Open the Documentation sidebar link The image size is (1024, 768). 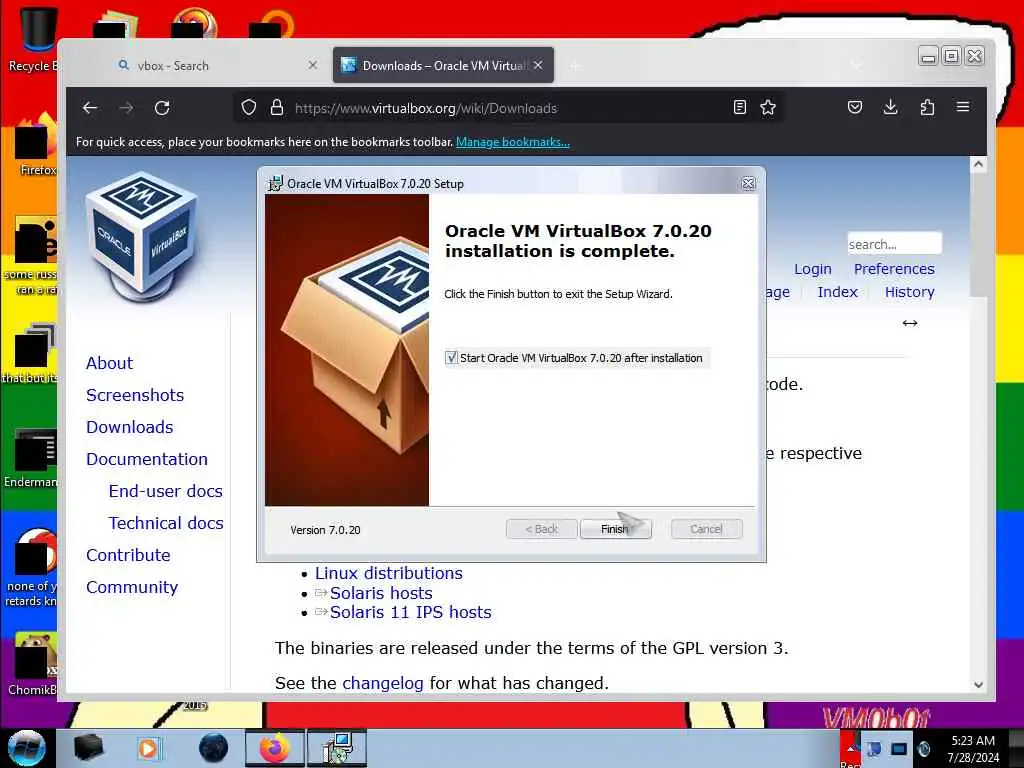147,459
